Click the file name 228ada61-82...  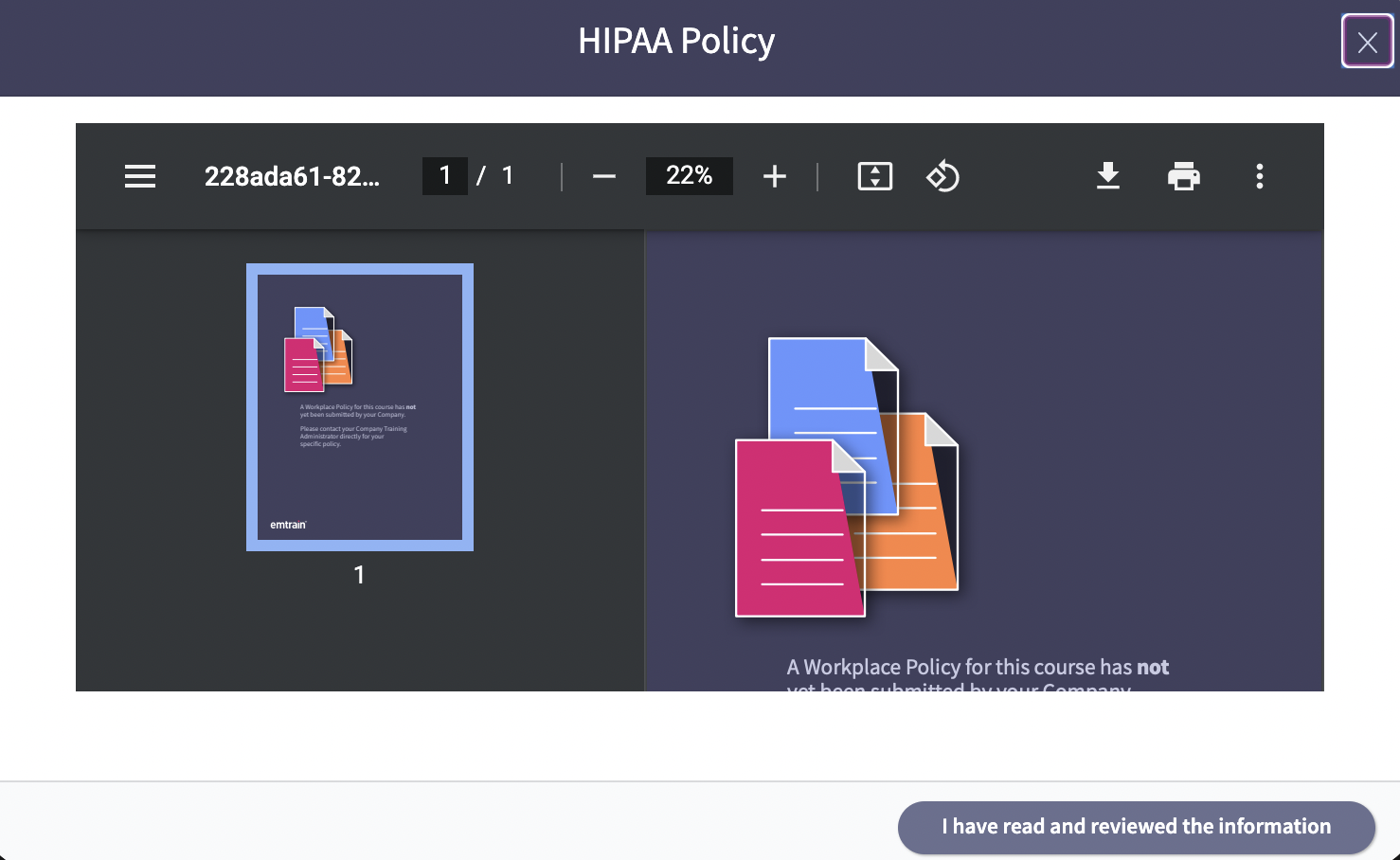(x=292, y=176)
